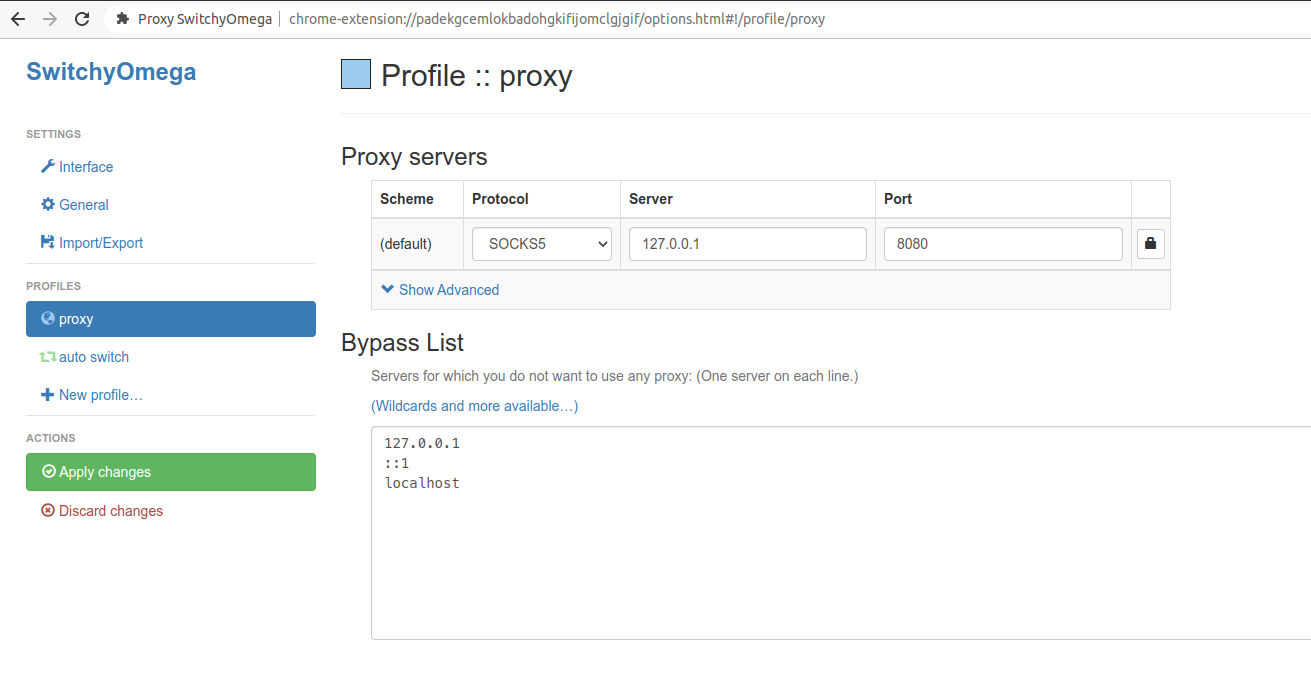Click the Server field with 127.0.0.1

pyautogui.click(x=748, y=244)
